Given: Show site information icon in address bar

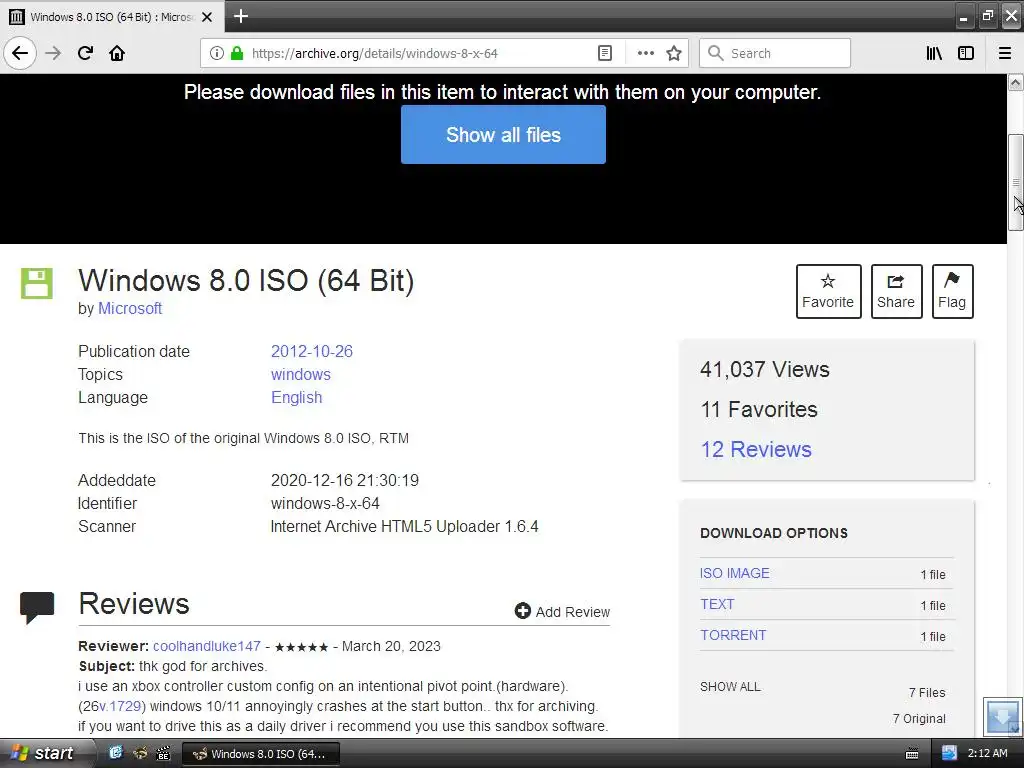Looking at the screenshot, I should tap(217, 54).
